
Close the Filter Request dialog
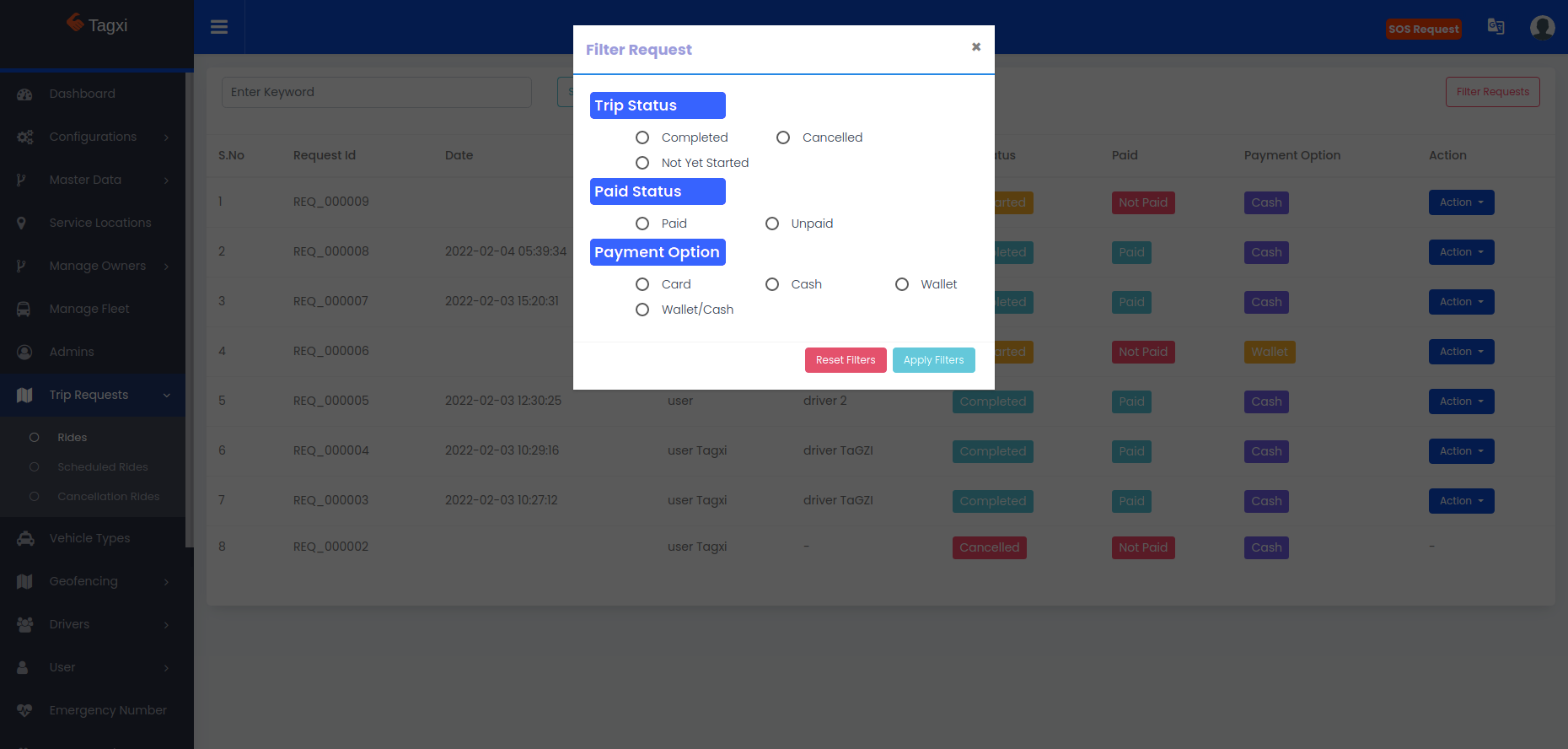[975, 47]
